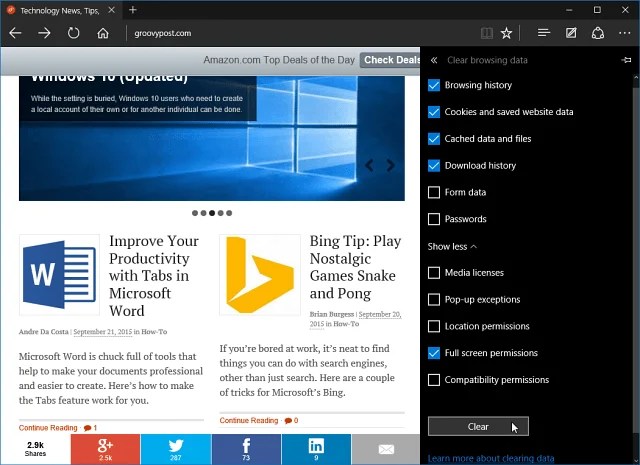Image resolution: width=640 pixels, height=465 pixels.
Task: Check Pop-up exceptions box
Action: [x=434, y=300]
